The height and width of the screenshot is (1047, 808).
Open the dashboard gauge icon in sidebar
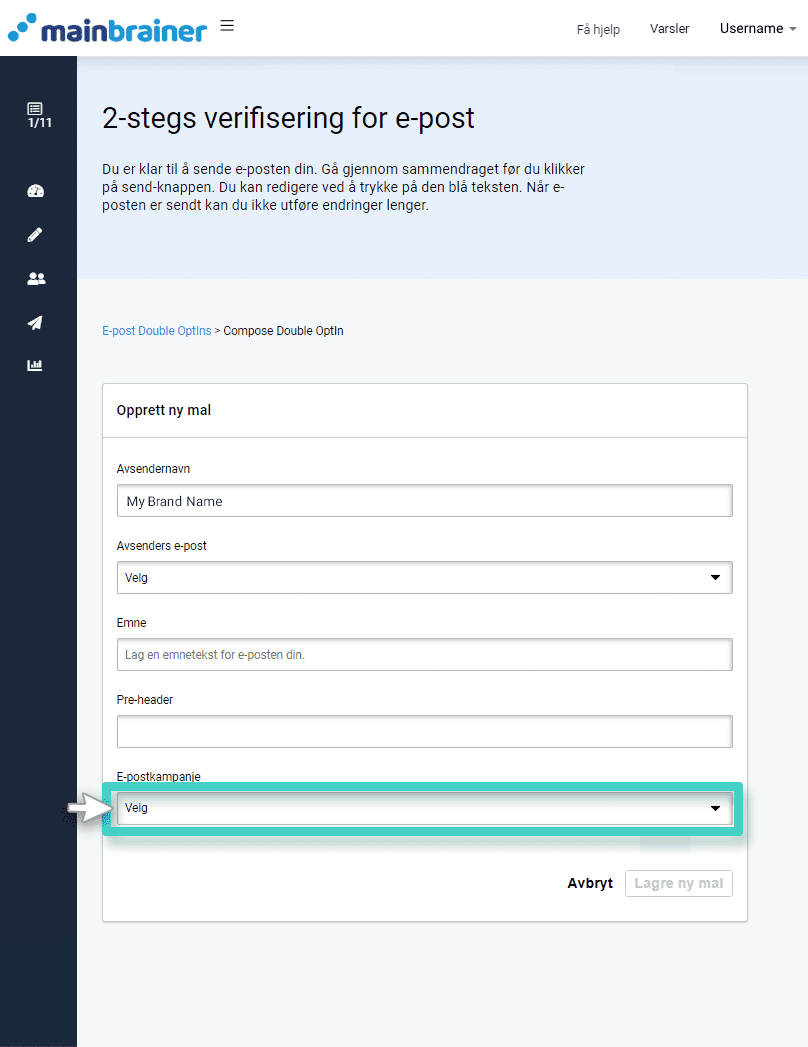(36, 191)
